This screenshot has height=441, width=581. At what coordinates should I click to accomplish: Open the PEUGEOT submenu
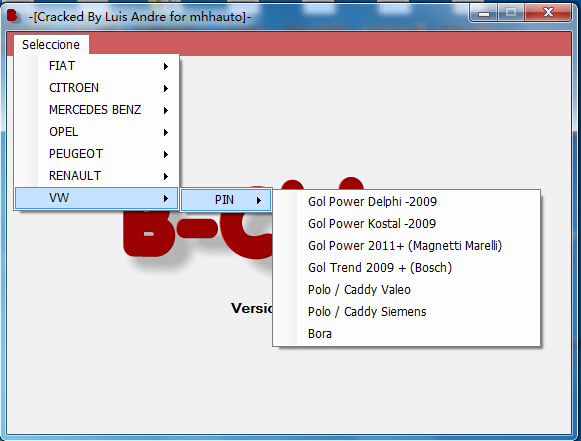(x=97, y=154)
